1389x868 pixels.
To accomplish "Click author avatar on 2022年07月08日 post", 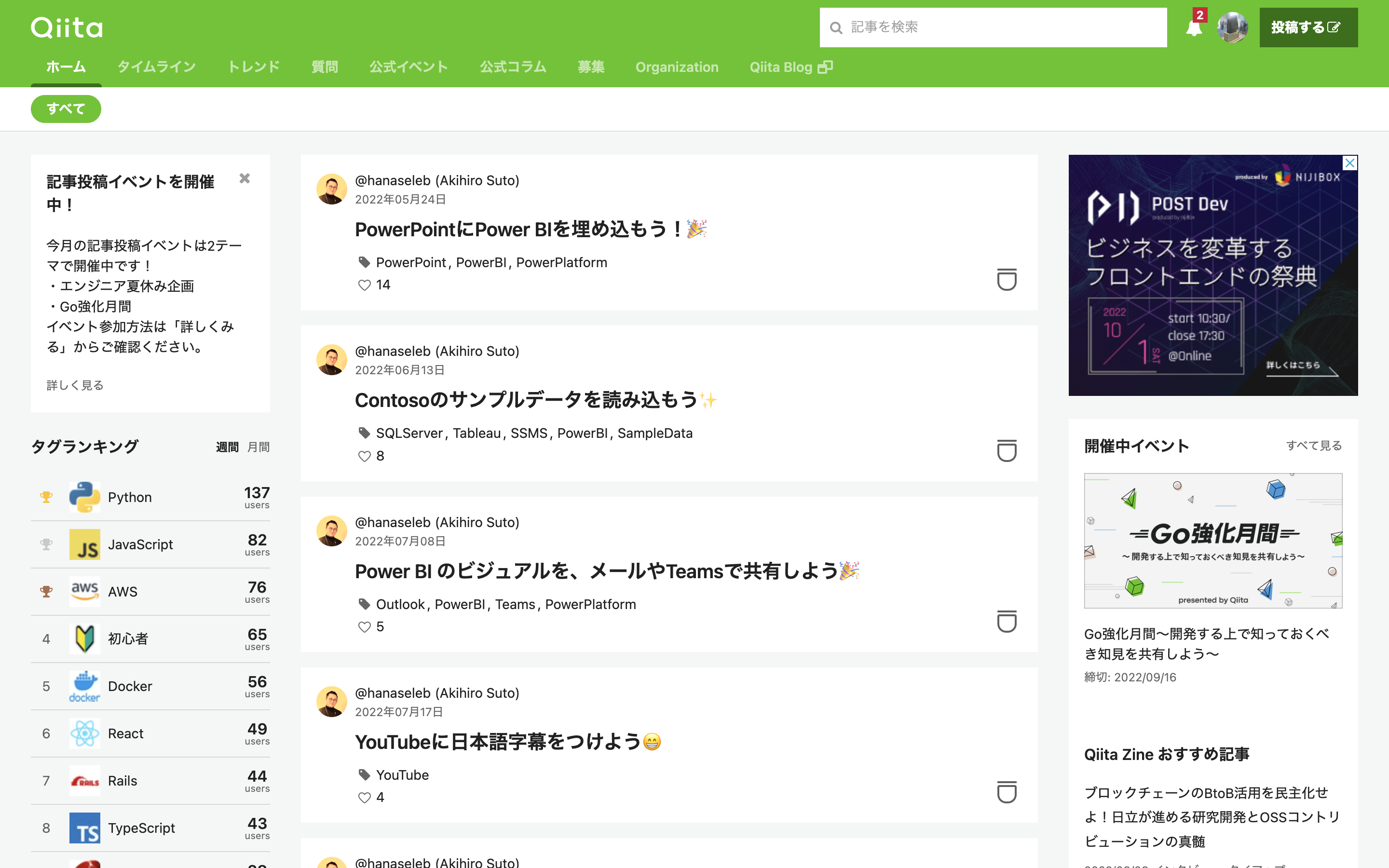I will tap(332, 531).
